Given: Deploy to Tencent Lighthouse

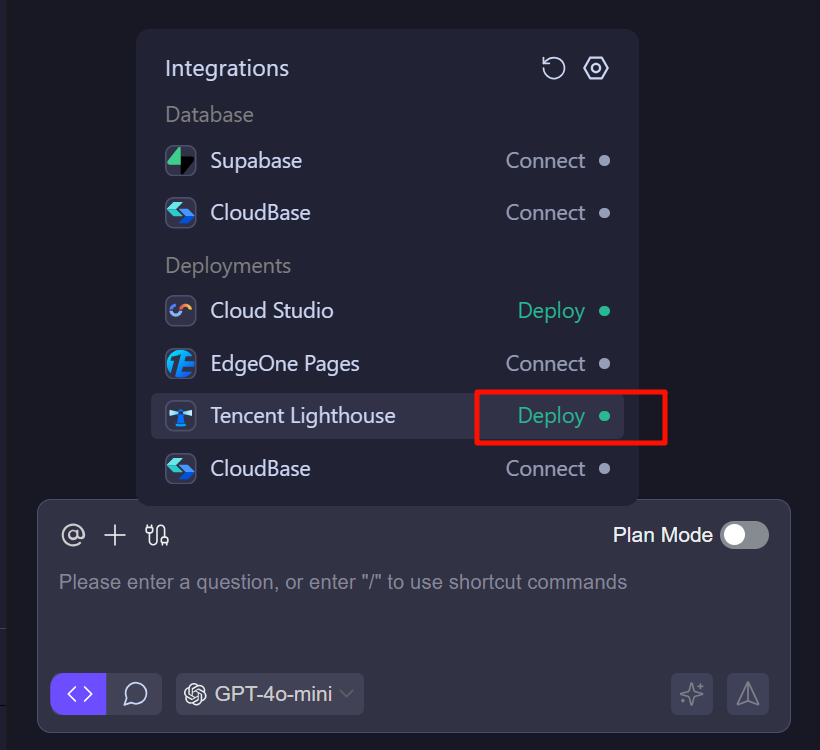Looking at the screenshot, I should click(x=551, y=416).
